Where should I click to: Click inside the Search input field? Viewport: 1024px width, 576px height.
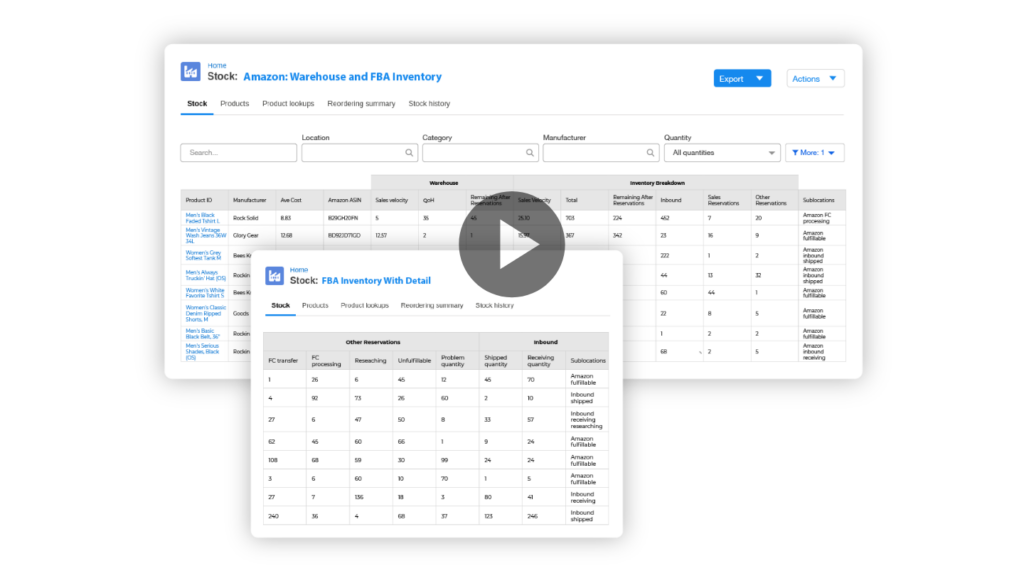pyautogui.click(x=238, y=152)
